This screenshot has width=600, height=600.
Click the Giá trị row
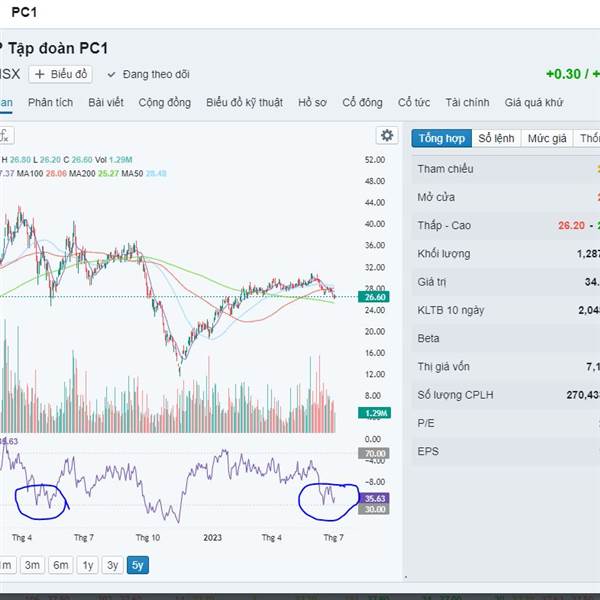point(506,282)
